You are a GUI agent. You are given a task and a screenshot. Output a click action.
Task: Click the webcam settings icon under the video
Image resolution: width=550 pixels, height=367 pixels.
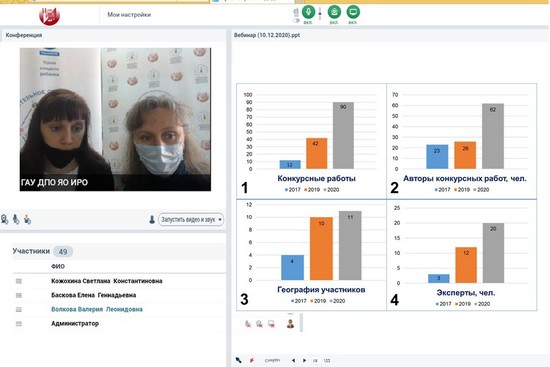[4, 220]
